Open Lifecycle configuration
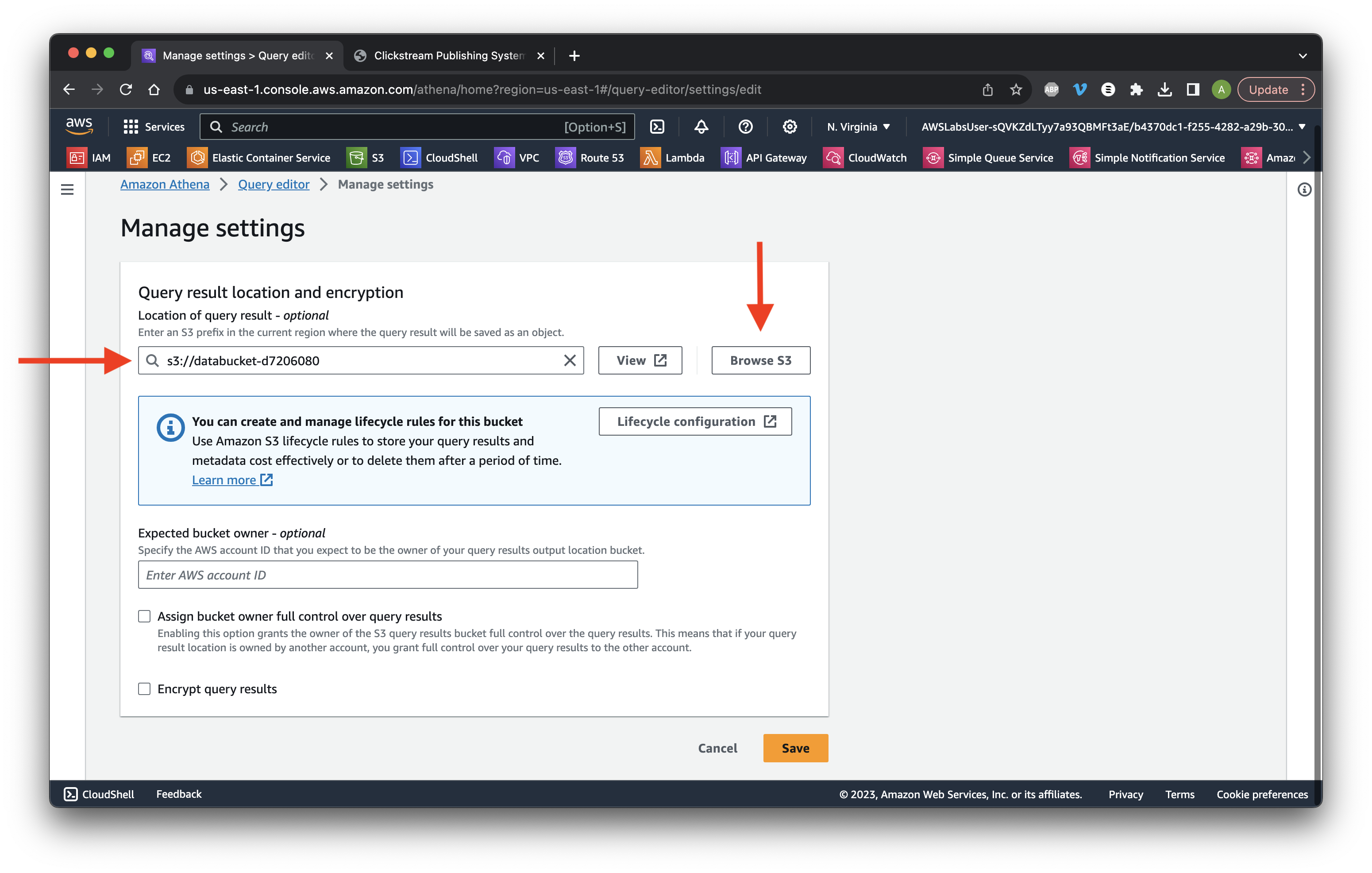The width and height of the screenshot is (1372, 873). (695, 421)
